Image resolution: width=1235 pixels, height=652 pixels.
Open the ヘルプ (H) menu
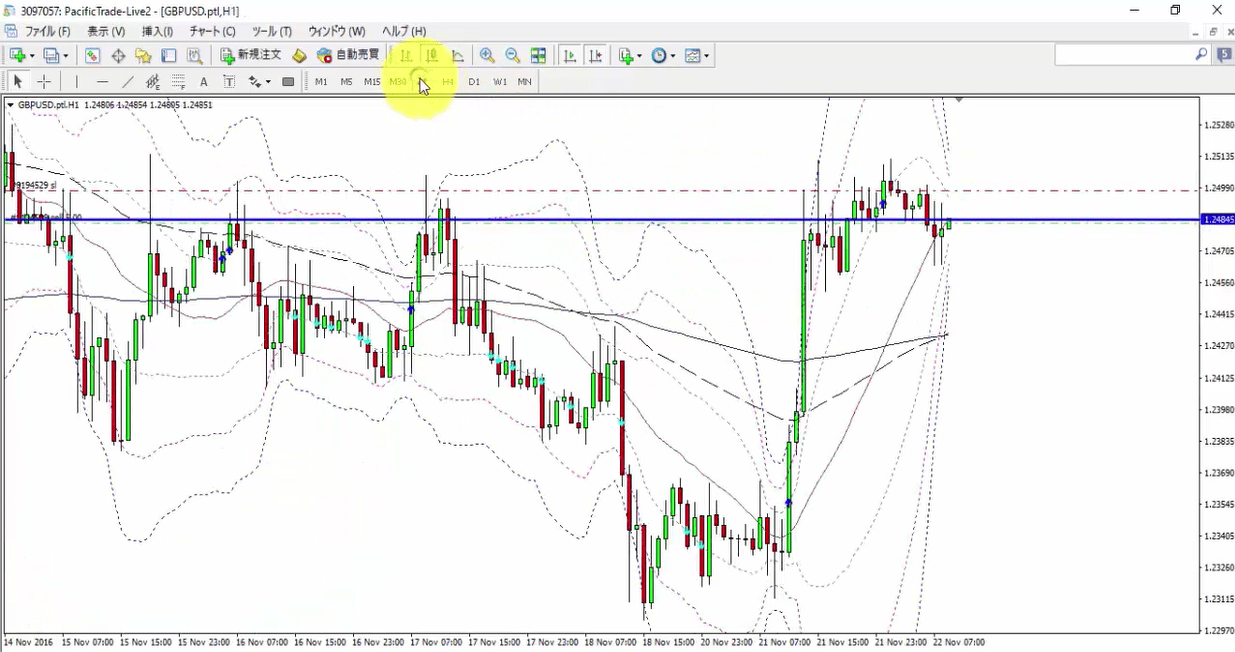click(x=404, y=31)
